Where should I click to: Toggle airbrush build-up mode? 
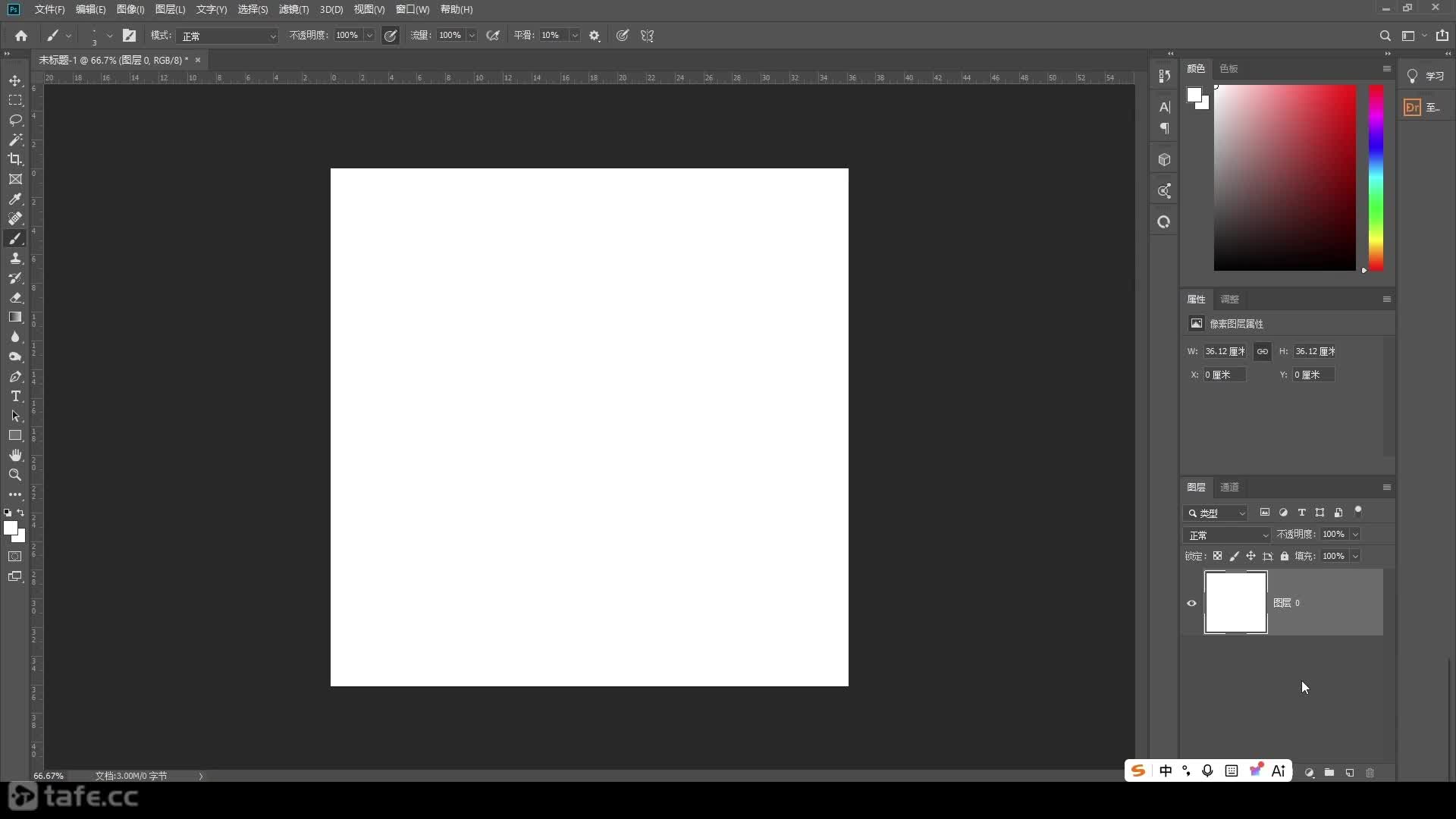click(493, 36)
